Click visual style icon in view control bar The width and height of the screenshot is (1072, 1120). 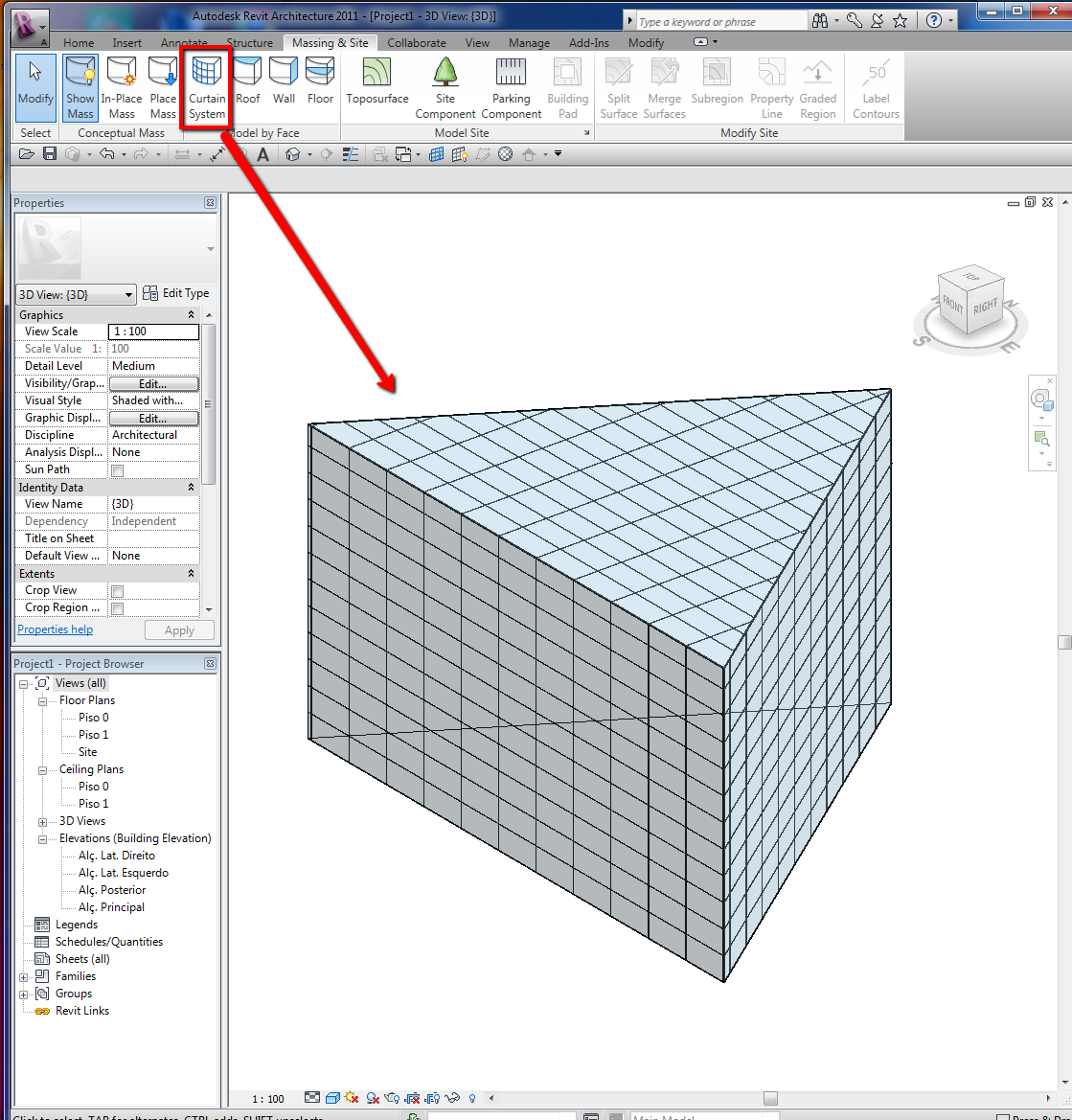pos(332,1098)
